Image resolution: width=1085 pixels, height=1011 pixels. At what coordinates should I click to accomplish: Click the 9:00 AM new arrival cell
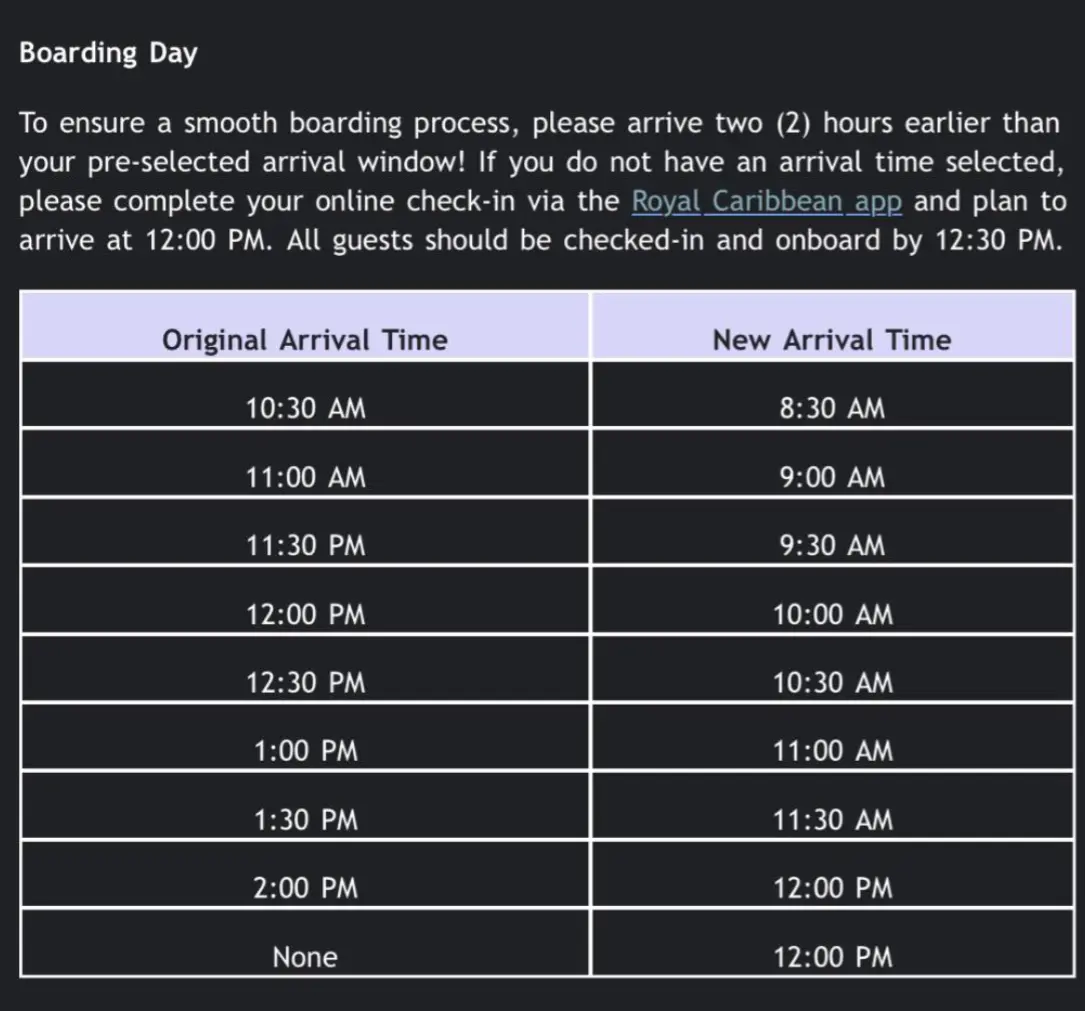[x=831, y=478]
